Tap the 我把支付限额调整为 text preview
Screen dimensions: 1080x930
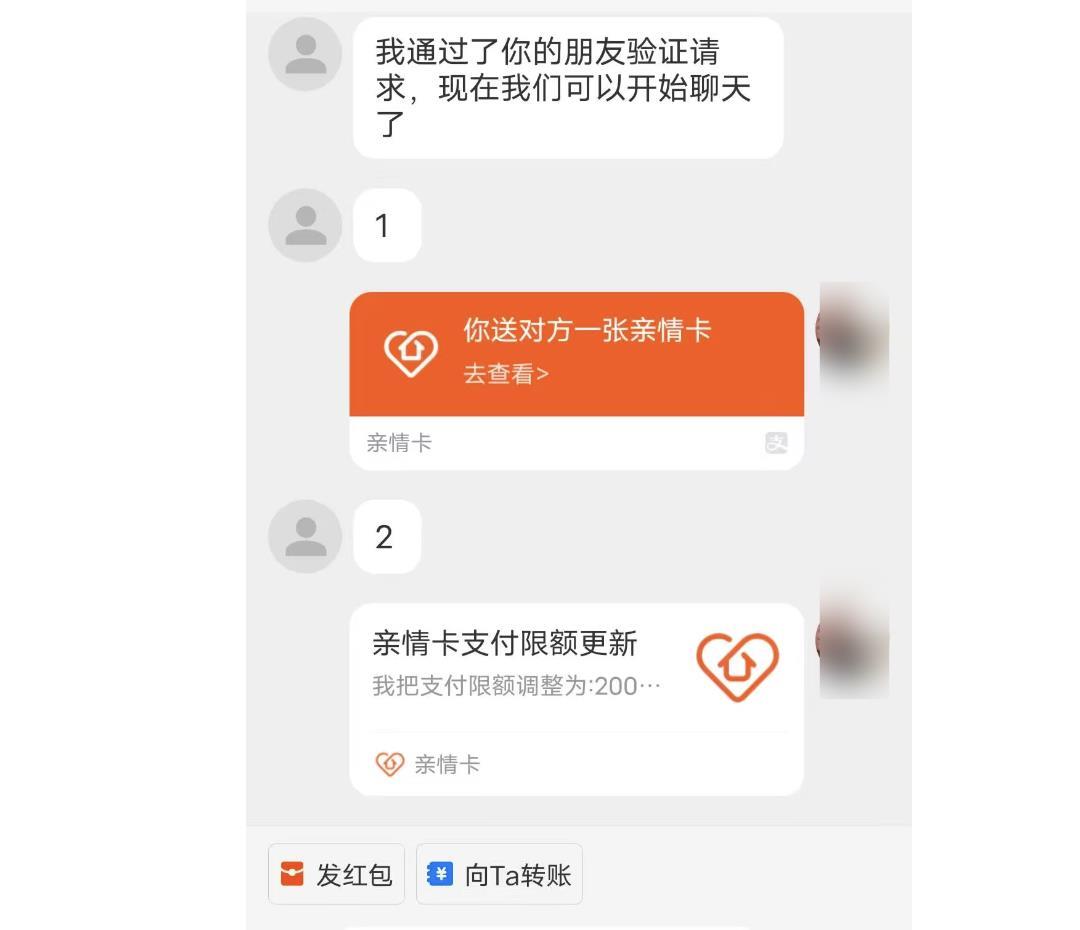pos(517,686)
